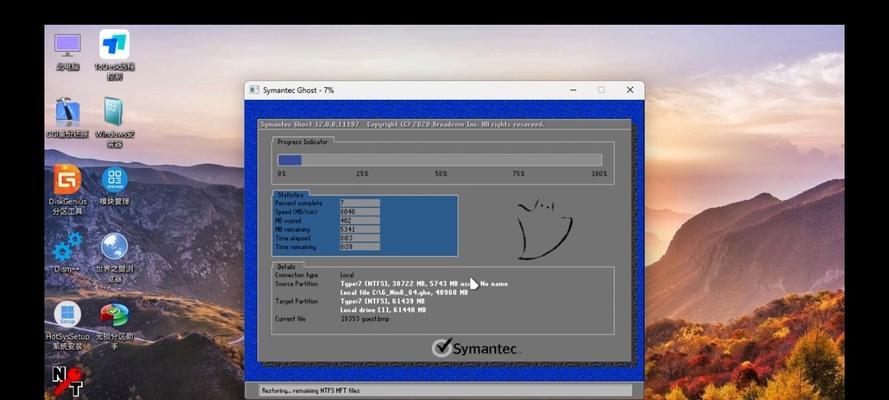
Task: Click the MB remaining value 5341
Action: click(x=359, y=229)
